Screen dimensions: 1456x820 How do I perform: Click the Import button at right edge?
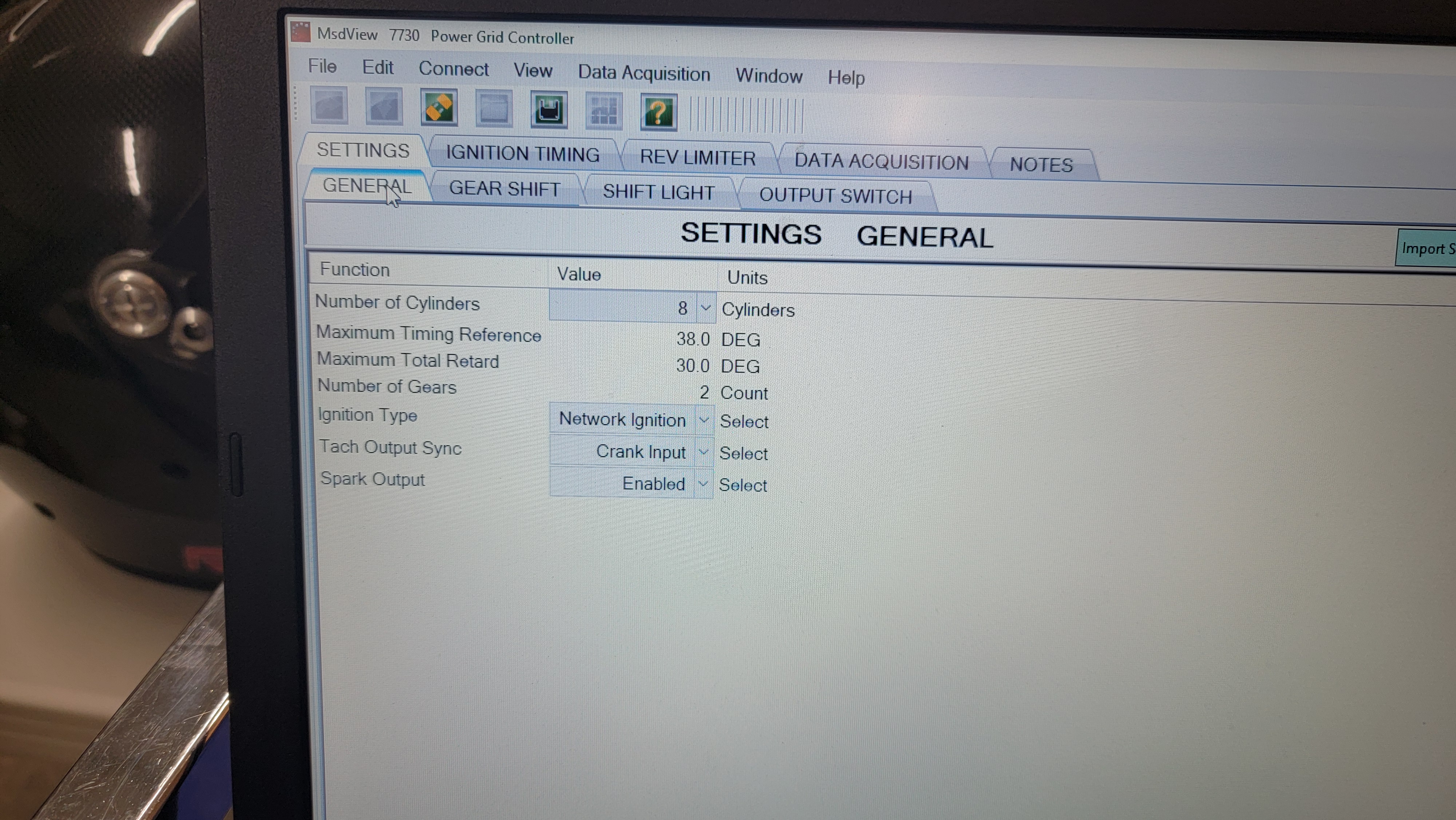point(1425,248)
